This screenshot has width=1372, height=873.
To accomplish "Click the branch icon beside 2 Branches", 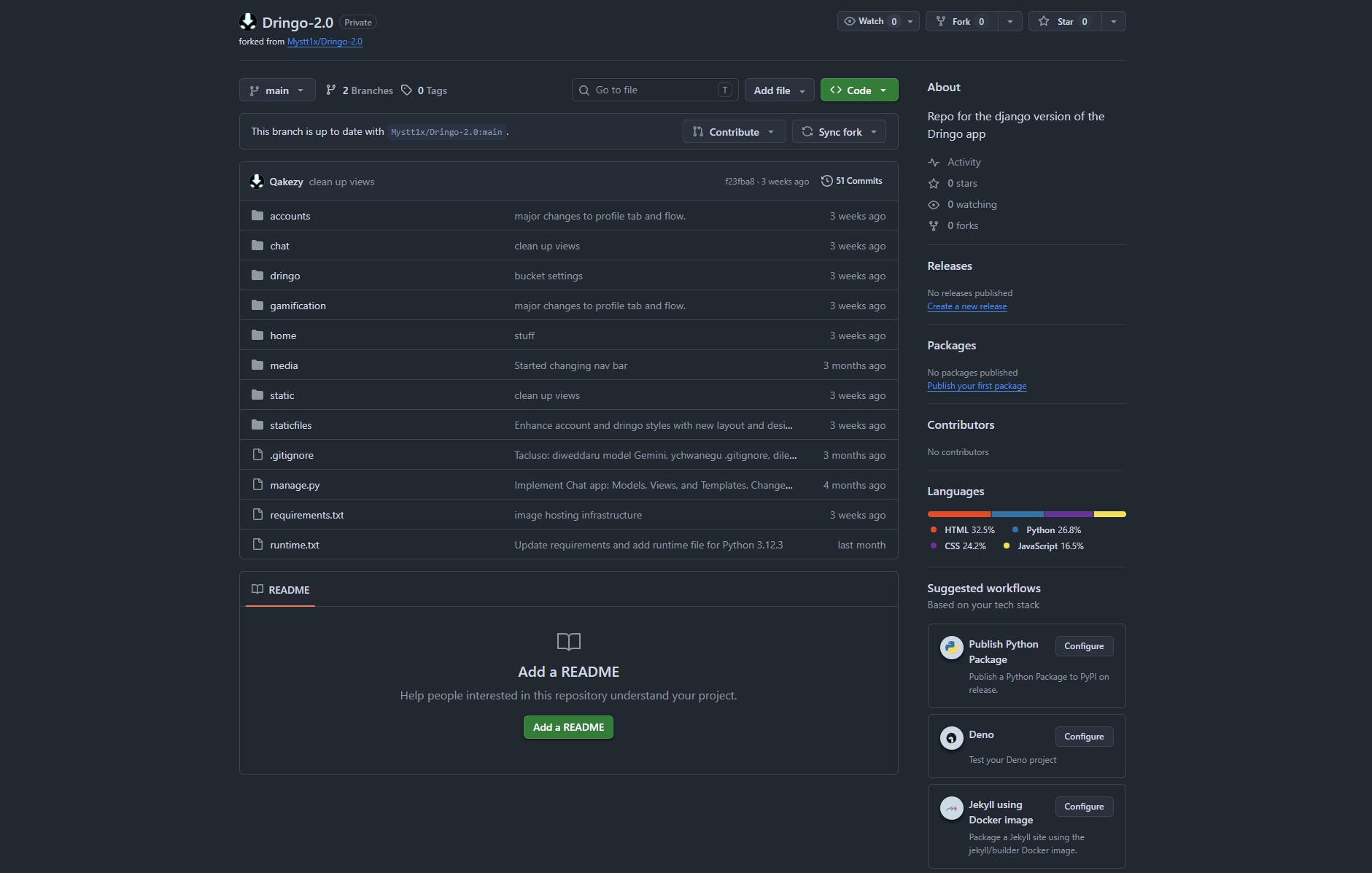I will pyautogui.click(x=331, y=90).
